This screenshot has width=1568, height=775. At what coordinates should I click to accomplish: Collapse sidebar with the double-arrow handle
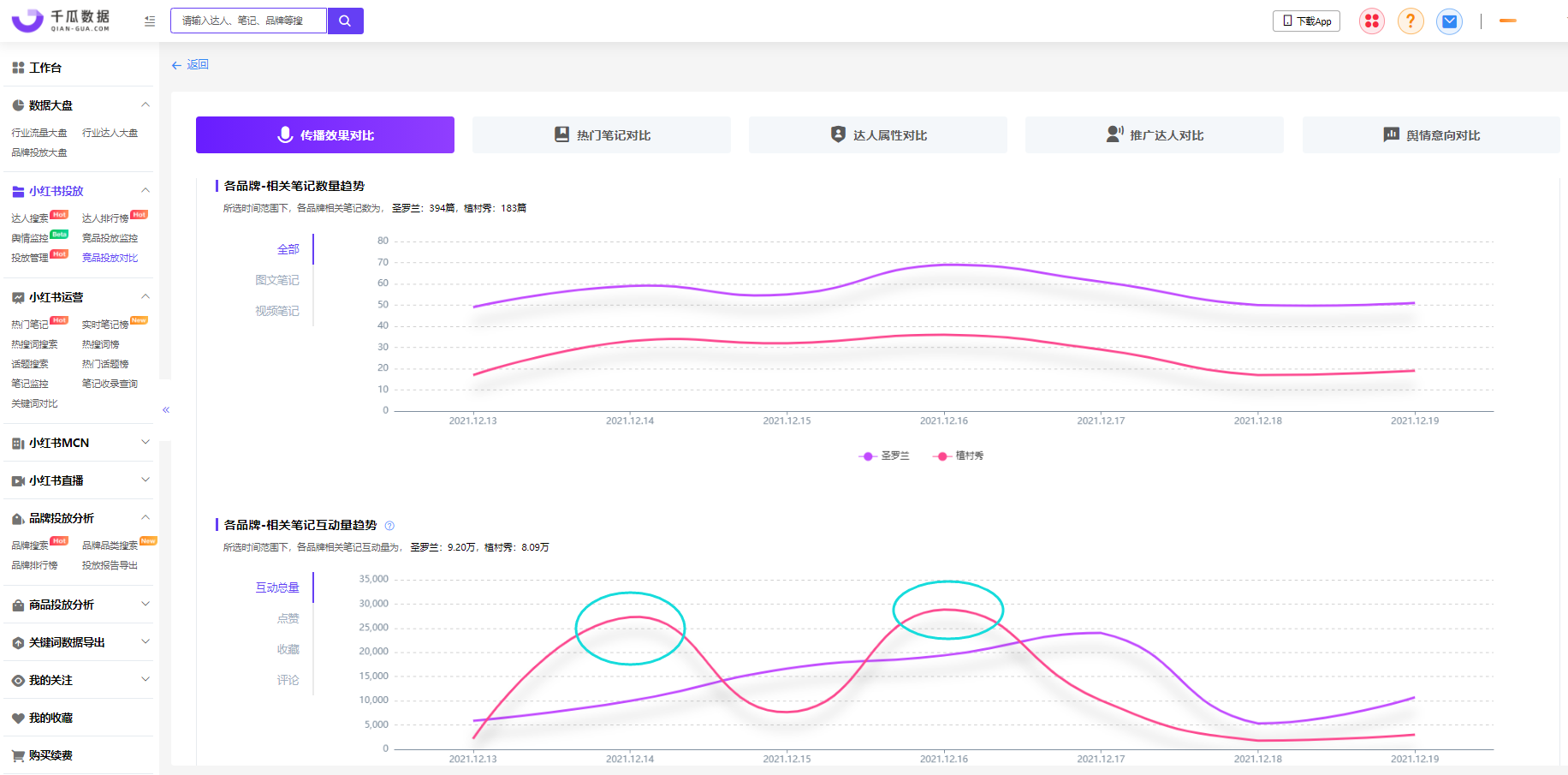pos(166,410)
